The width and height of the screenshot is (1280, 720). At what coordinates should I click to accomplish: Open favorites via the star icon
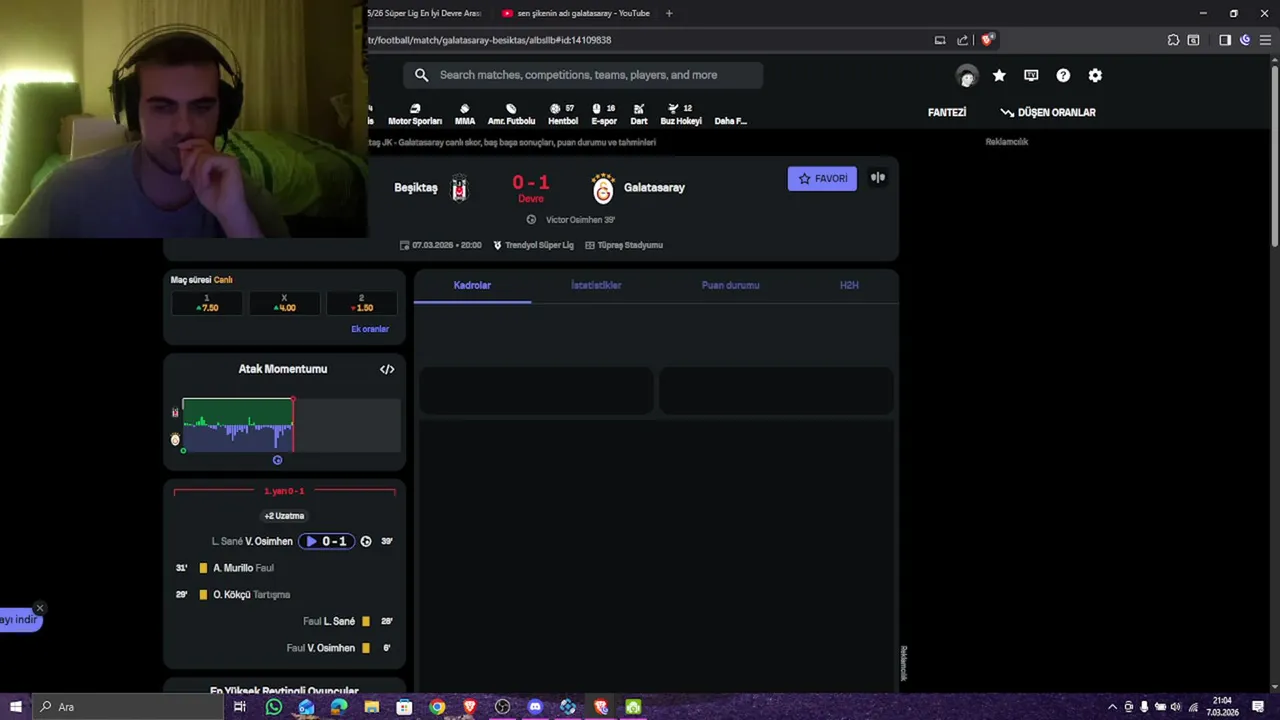coord(999,75)
